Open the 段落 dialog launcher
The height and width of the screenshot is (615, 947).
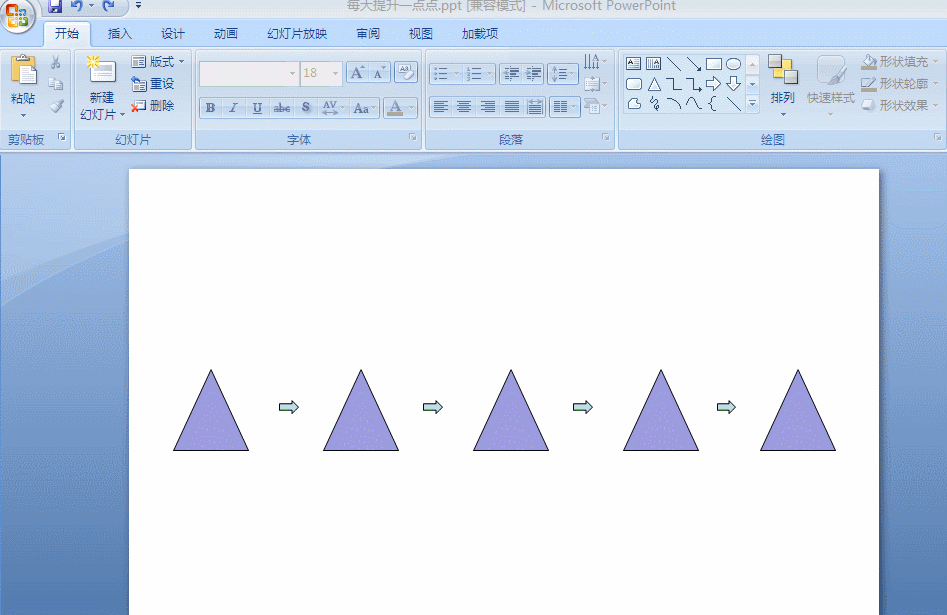[606, 138]
